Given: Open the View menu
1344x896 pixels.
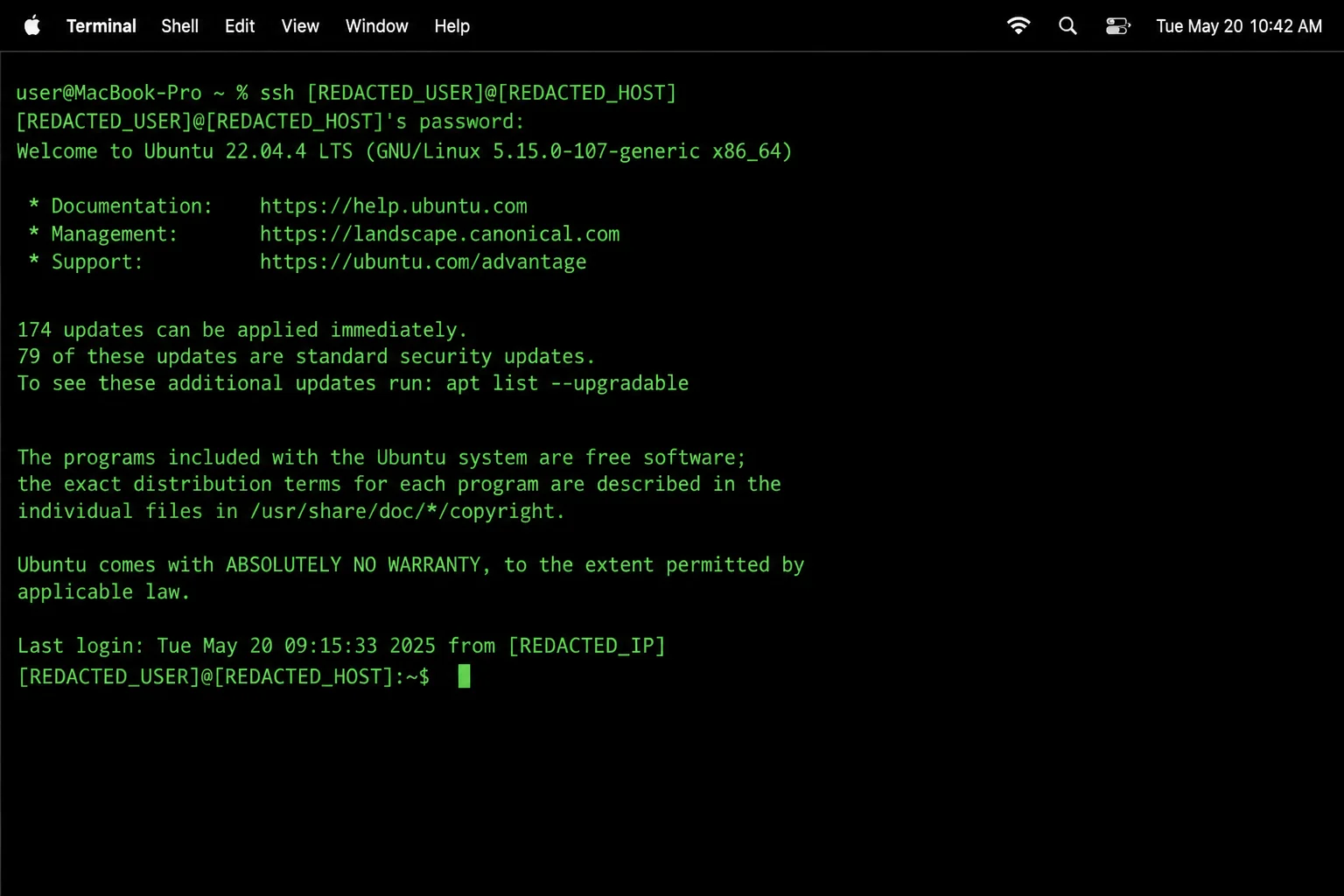Looking at the screenshot, I should 300,26.
